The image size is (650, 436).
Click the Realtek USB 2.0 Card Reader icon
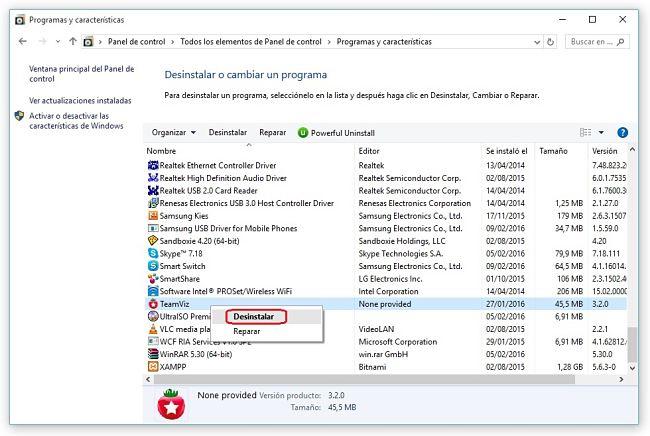(153, 191)
